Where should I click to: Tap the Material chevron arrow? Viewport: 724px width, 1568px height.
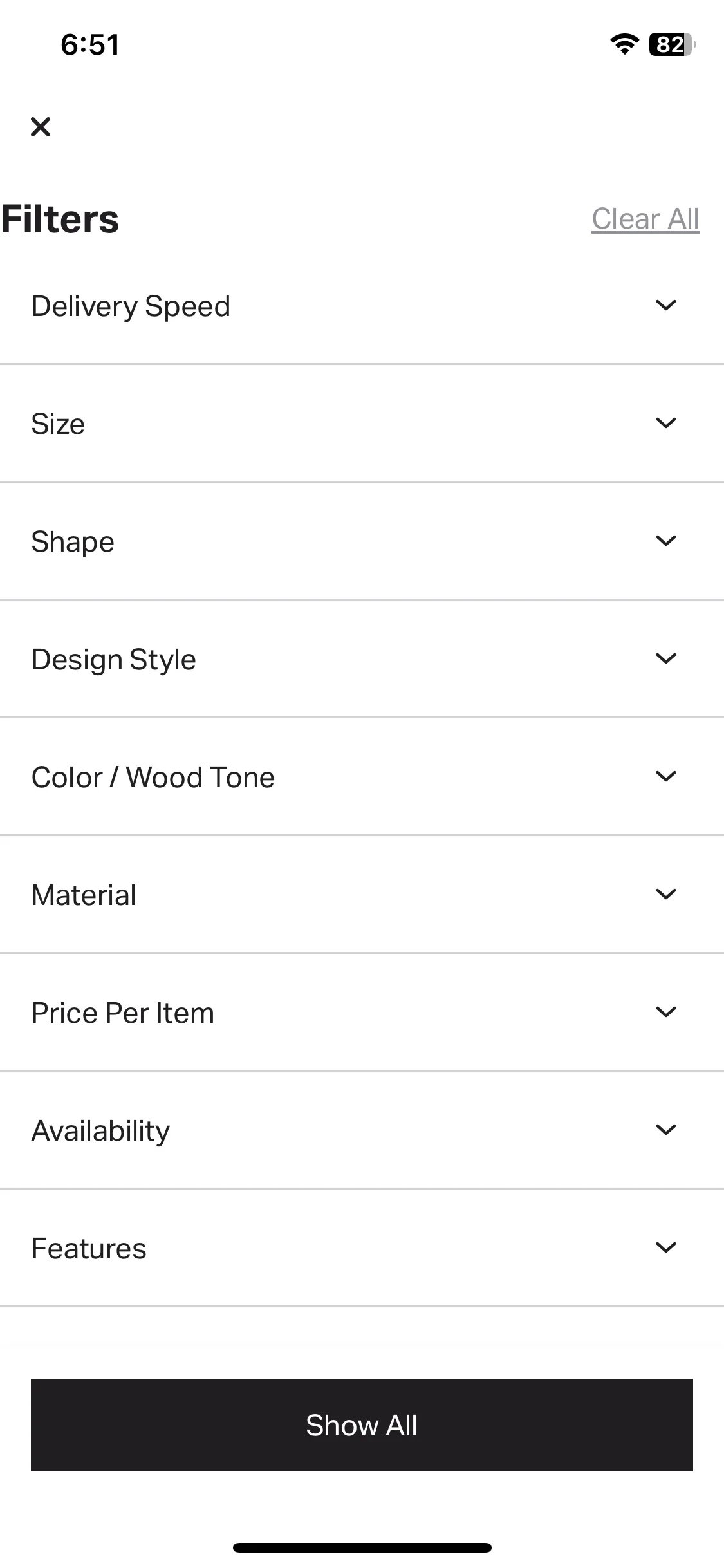[x=665, y=894]
